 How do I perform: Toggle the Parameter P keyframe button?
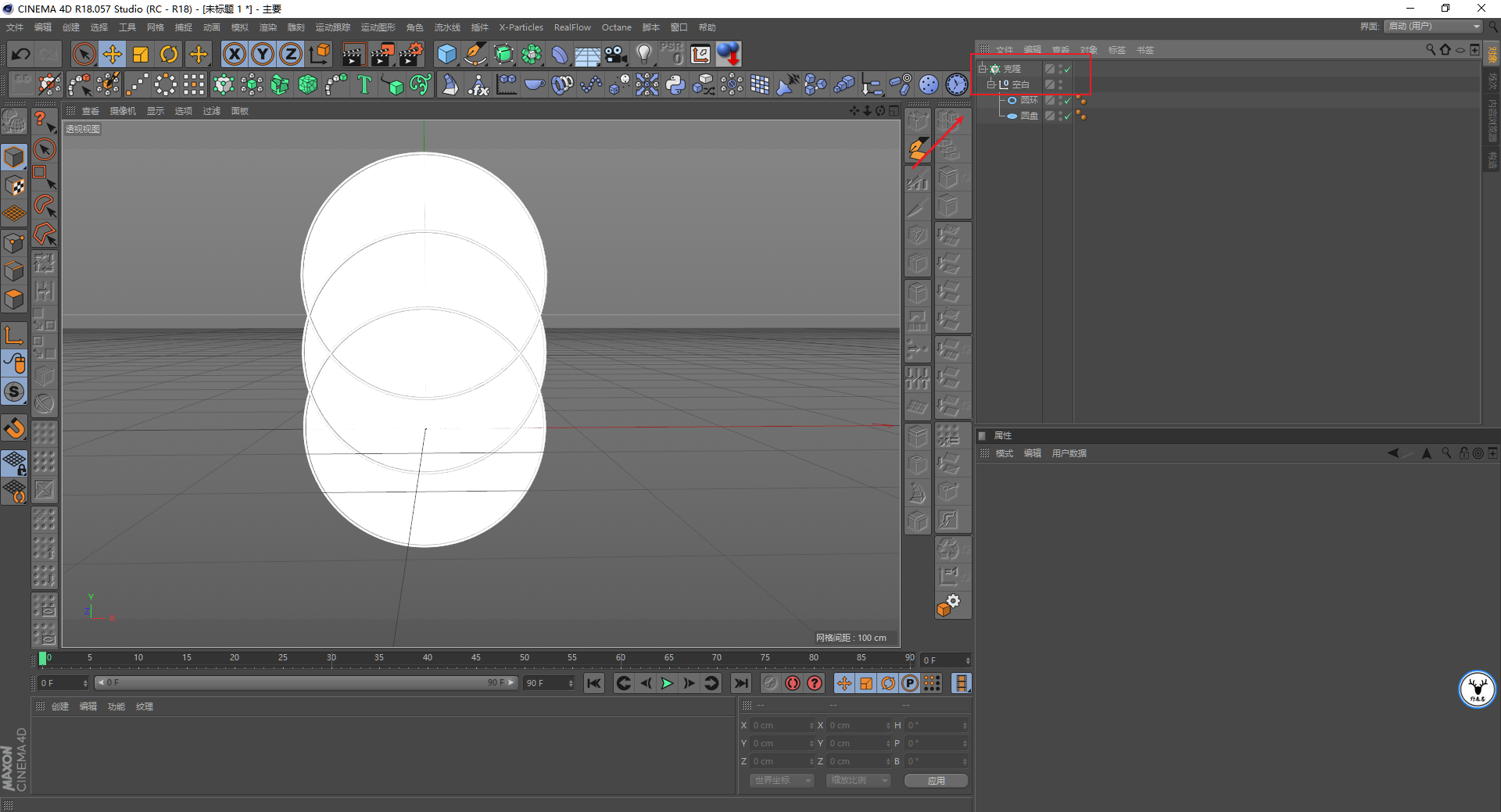[910, 684]
